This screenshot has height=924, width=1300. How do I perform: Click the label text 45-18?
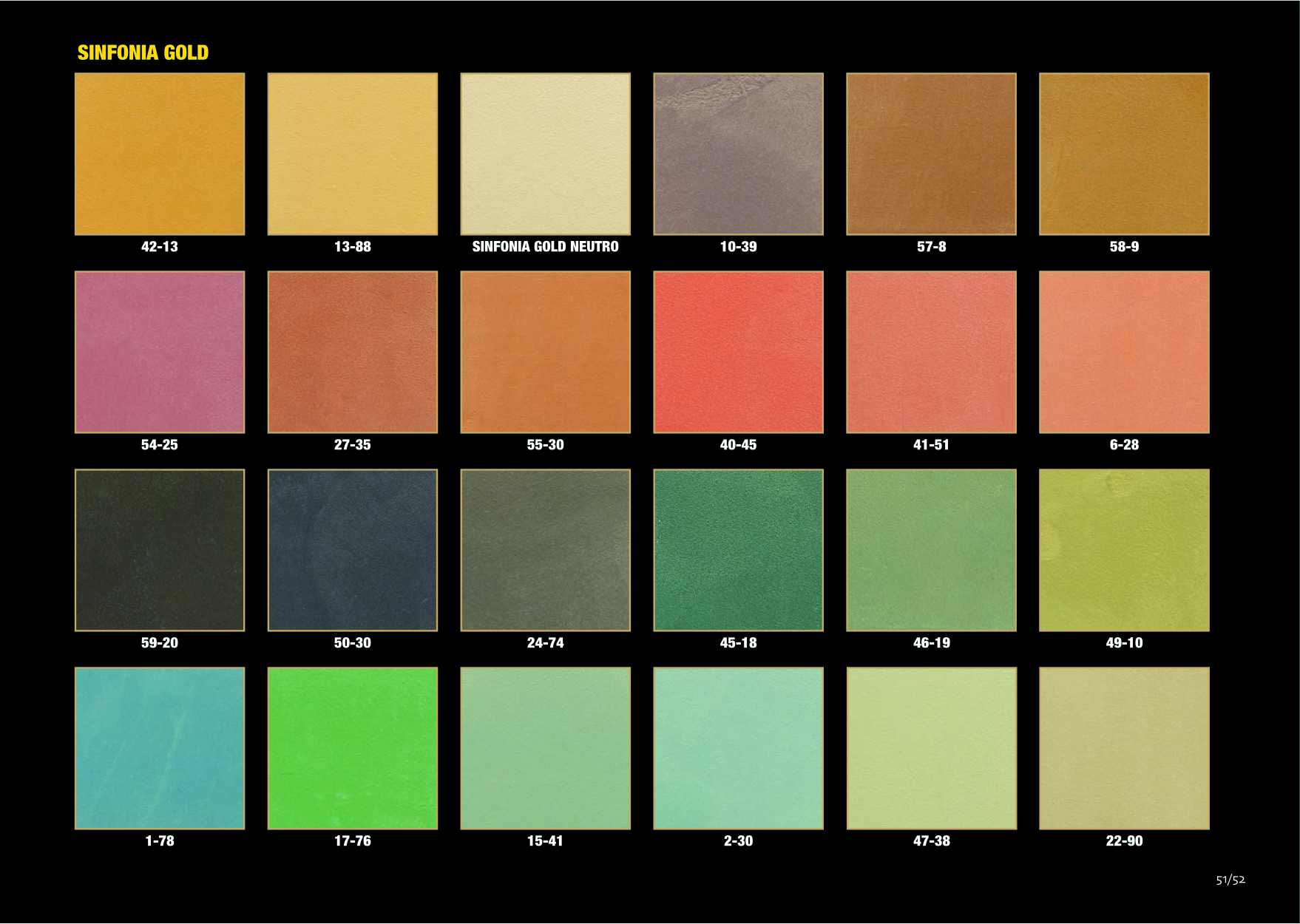[739, 643]
